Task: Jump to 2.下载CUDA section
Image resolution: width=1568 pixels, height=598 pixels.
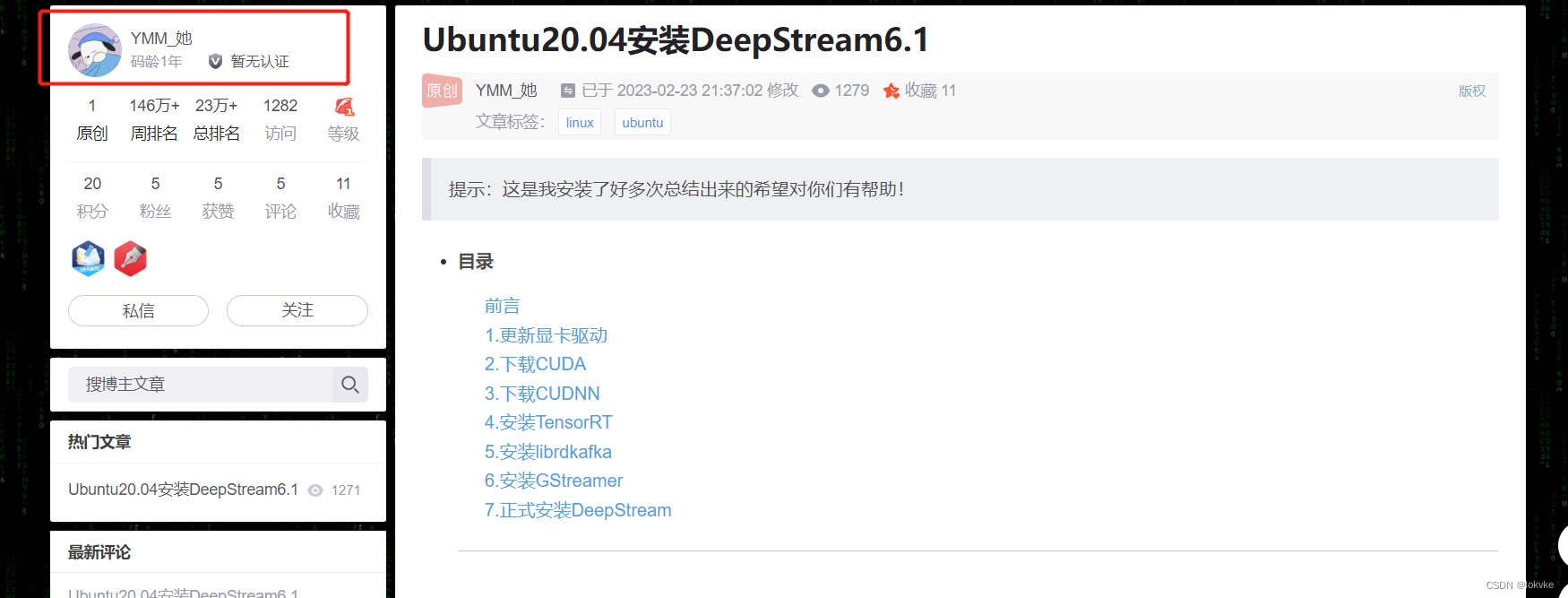Action: pyautogui.click(x=535, y=365)
